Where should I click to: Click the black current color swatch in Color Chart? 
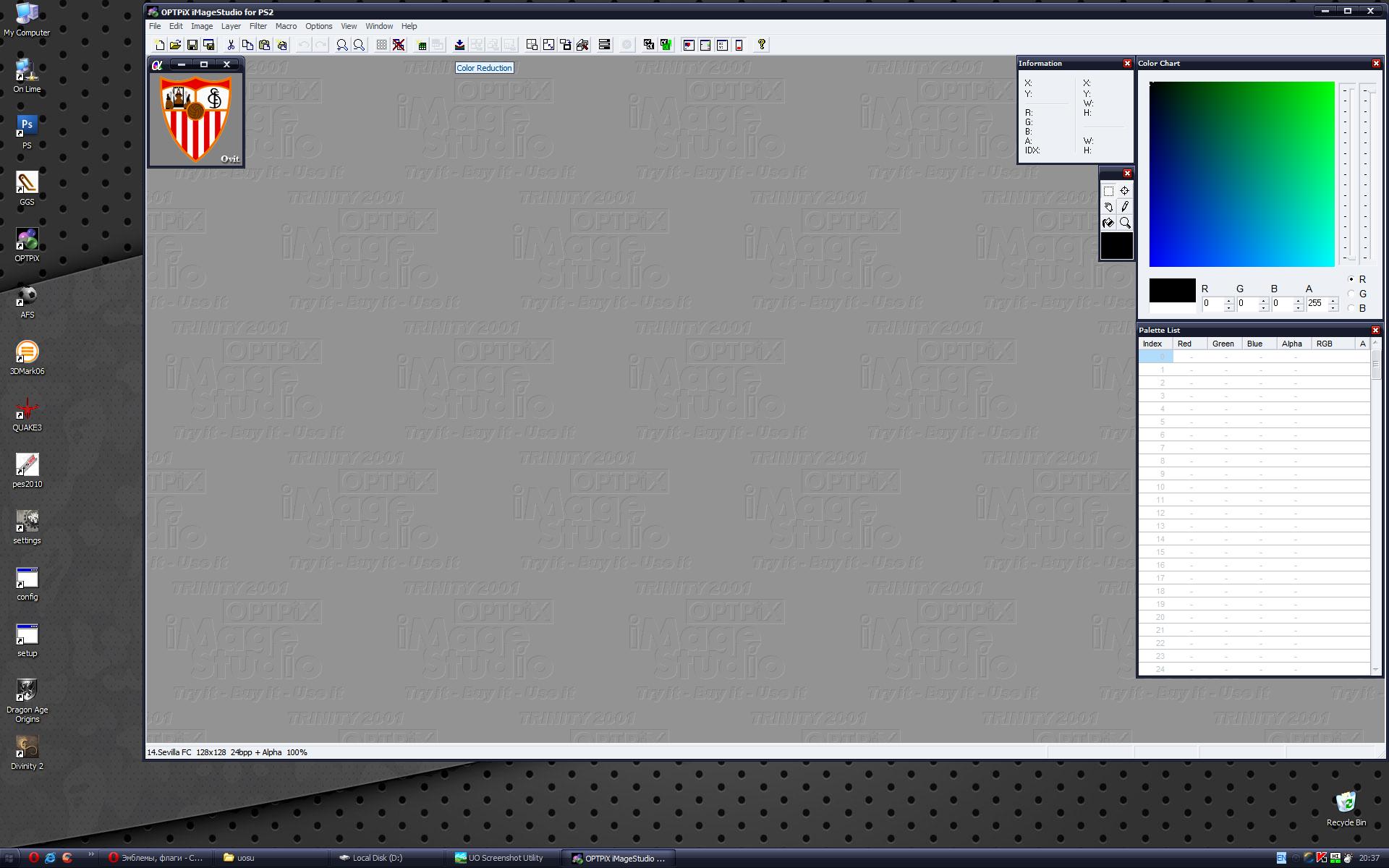tap(1172, 291)
